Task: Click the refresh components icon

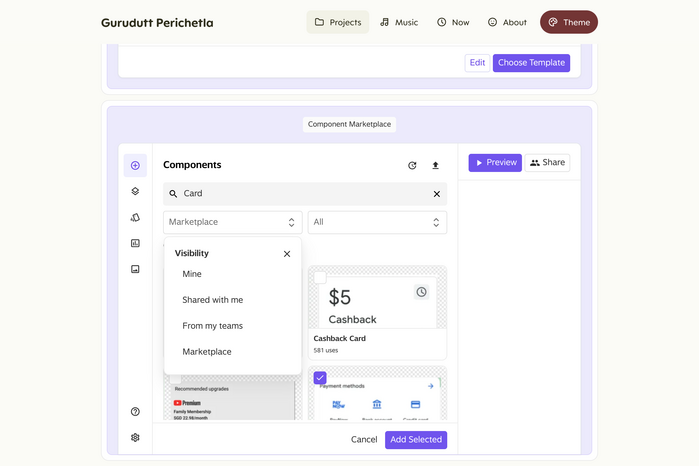Action: [x=412, y=165]
